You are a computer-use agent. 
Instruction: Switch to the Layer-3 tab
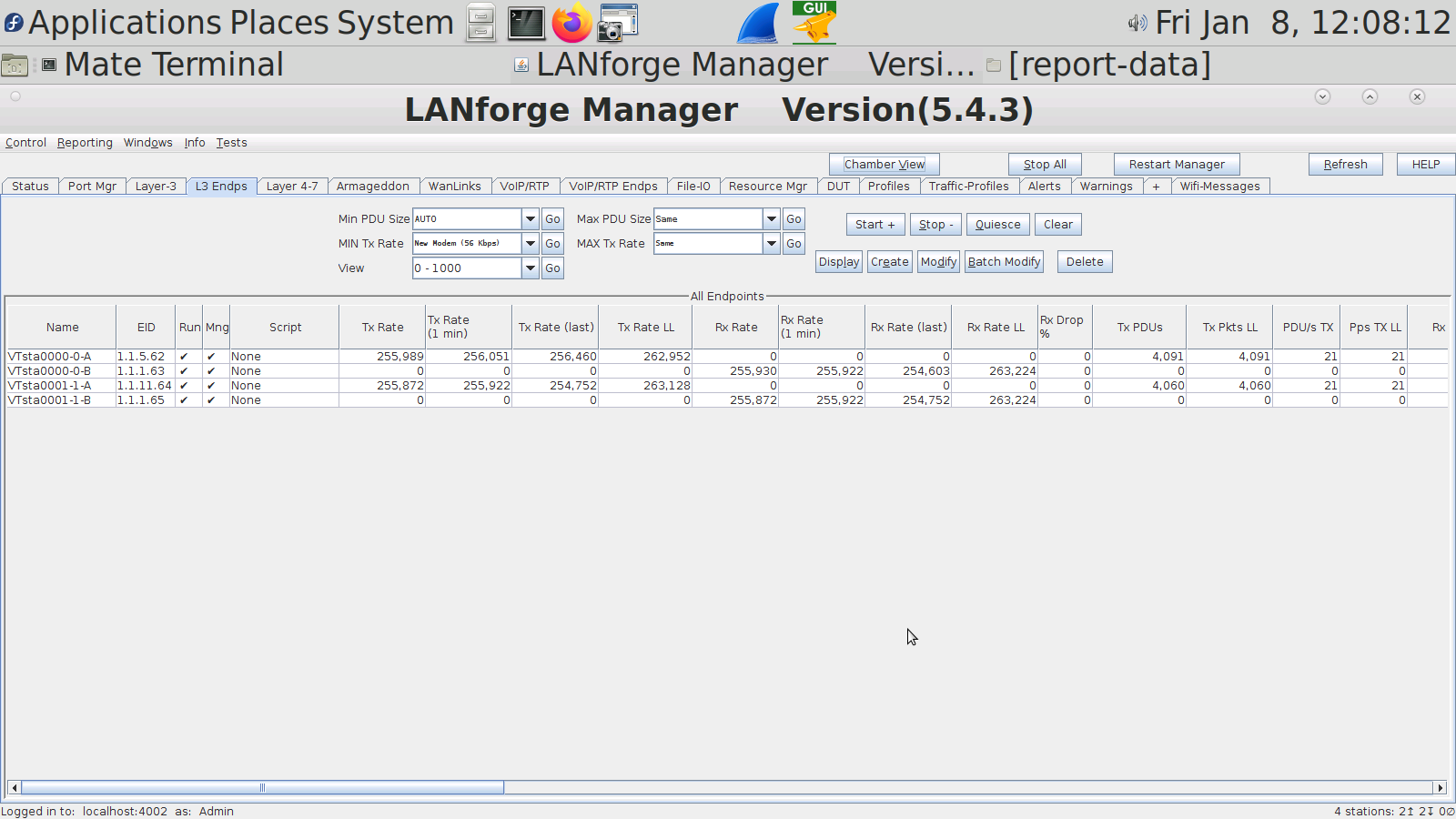coord(156,187)
